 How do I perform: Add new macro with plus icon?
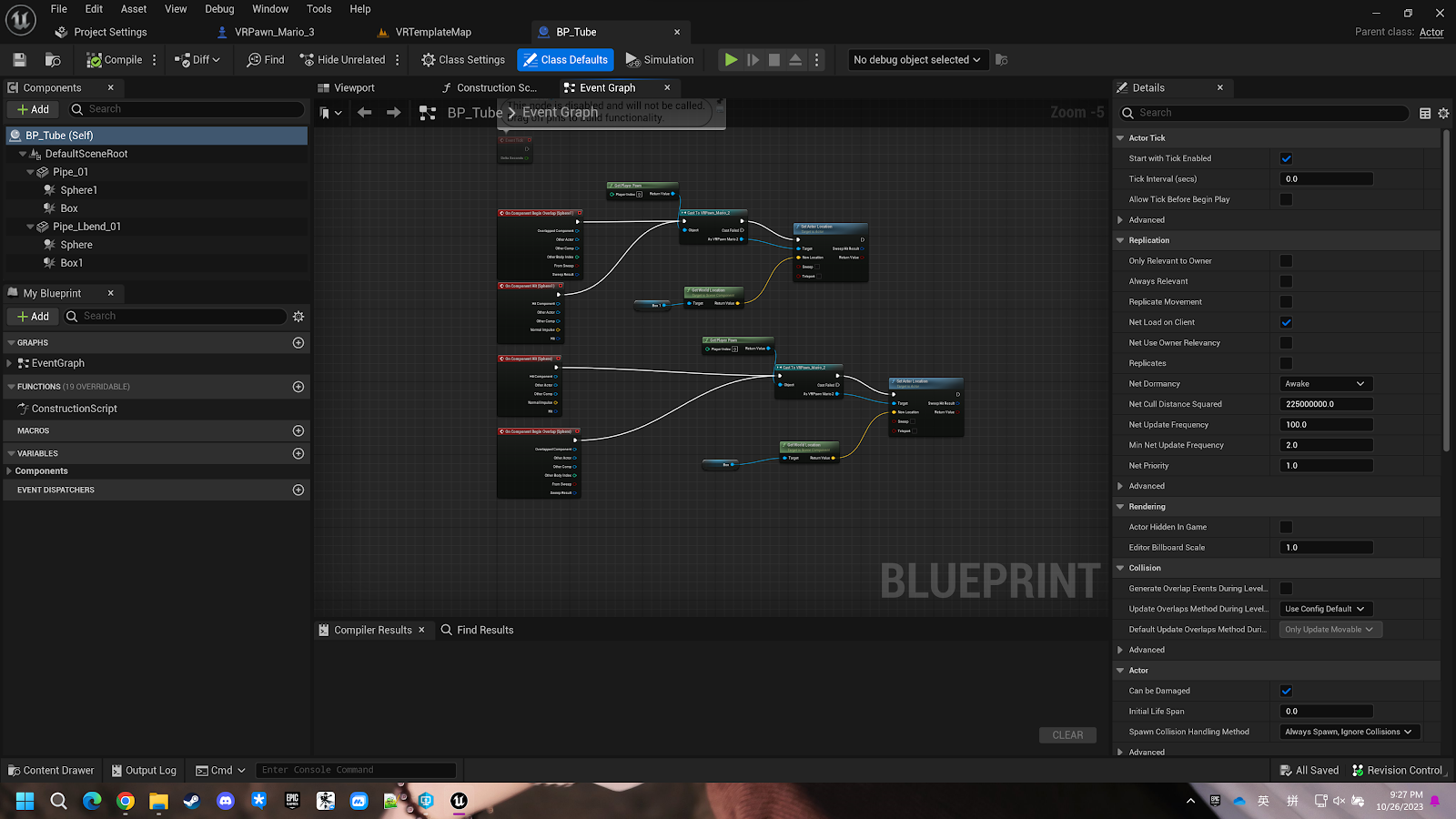pyautogui.click(x=298, y=430)
